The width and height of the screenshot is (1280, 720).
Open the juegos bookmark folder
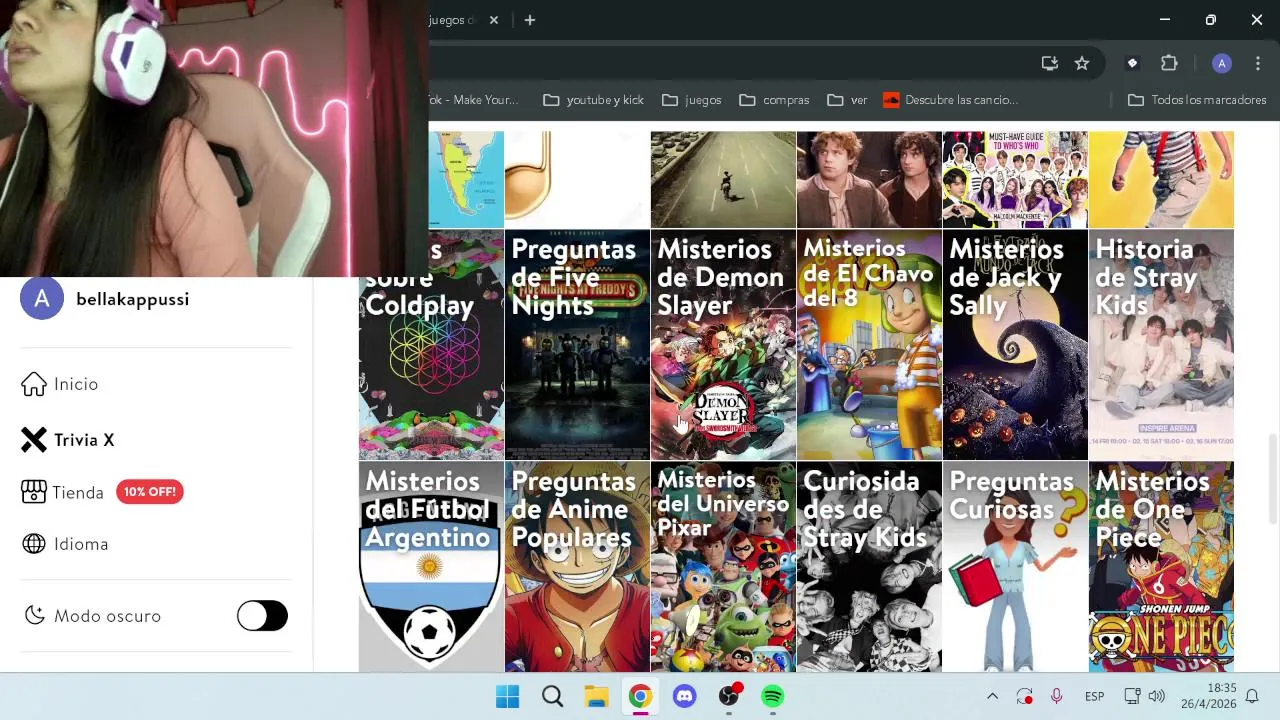[x=691, y=100]
